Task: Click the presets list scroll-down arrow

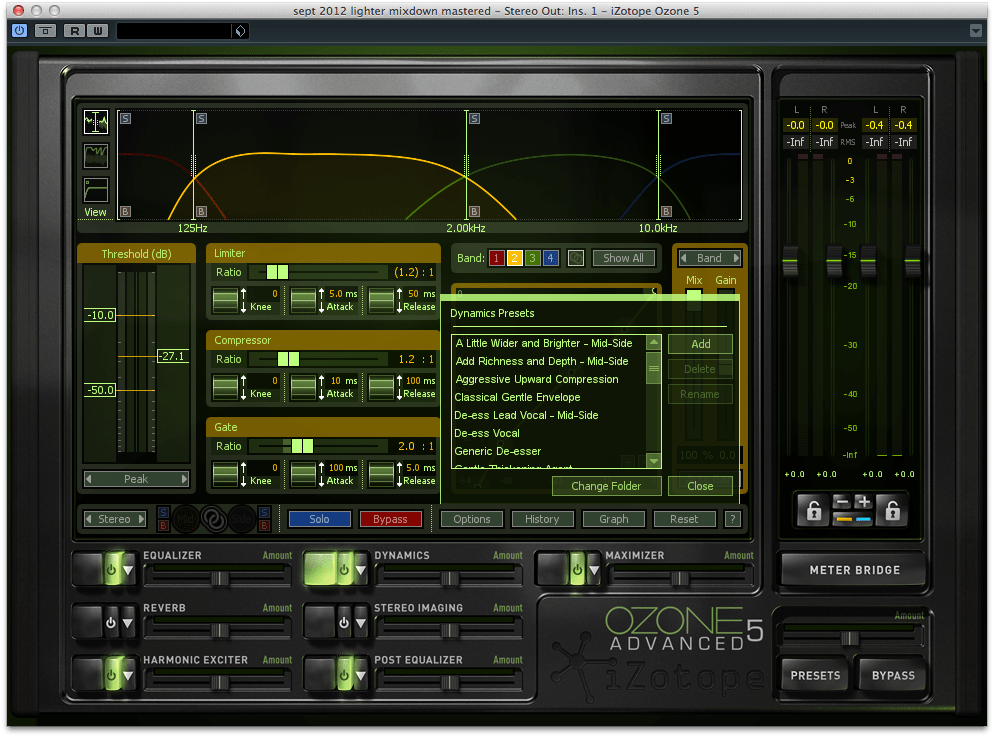Action: [x=654, y=461]
